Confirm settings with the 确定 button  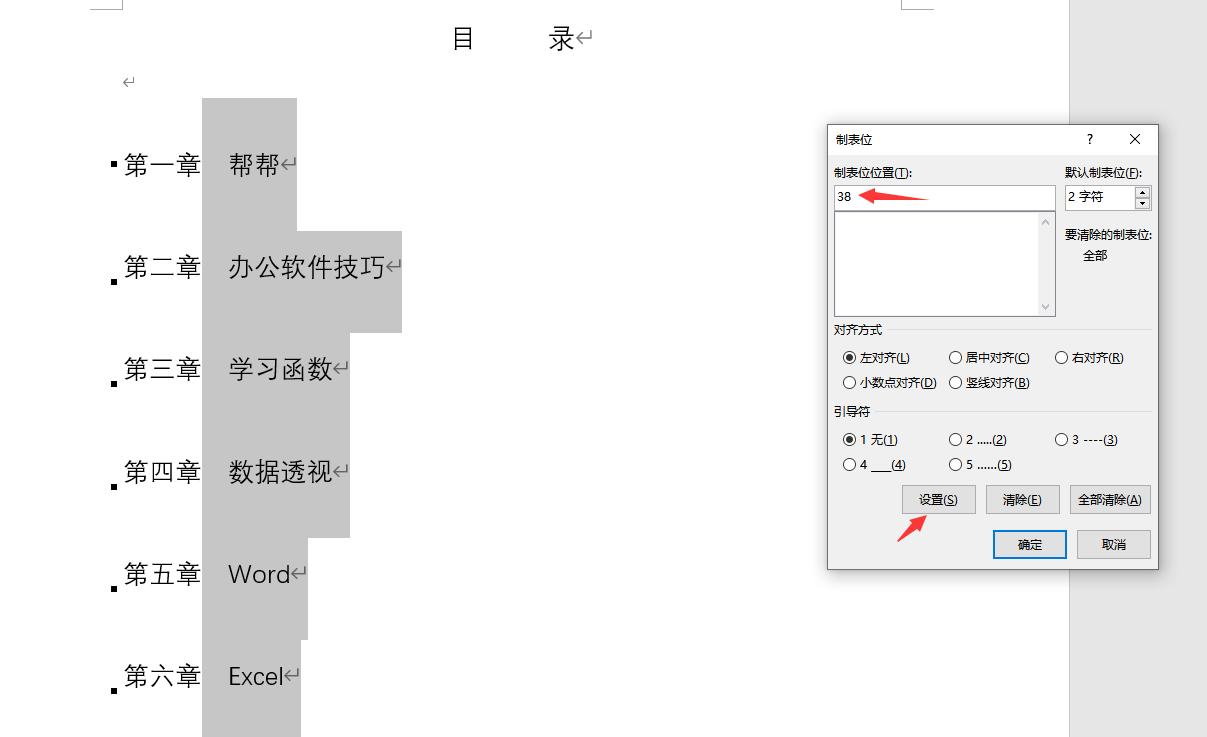pyautogui.click(x=1029, y=544)
